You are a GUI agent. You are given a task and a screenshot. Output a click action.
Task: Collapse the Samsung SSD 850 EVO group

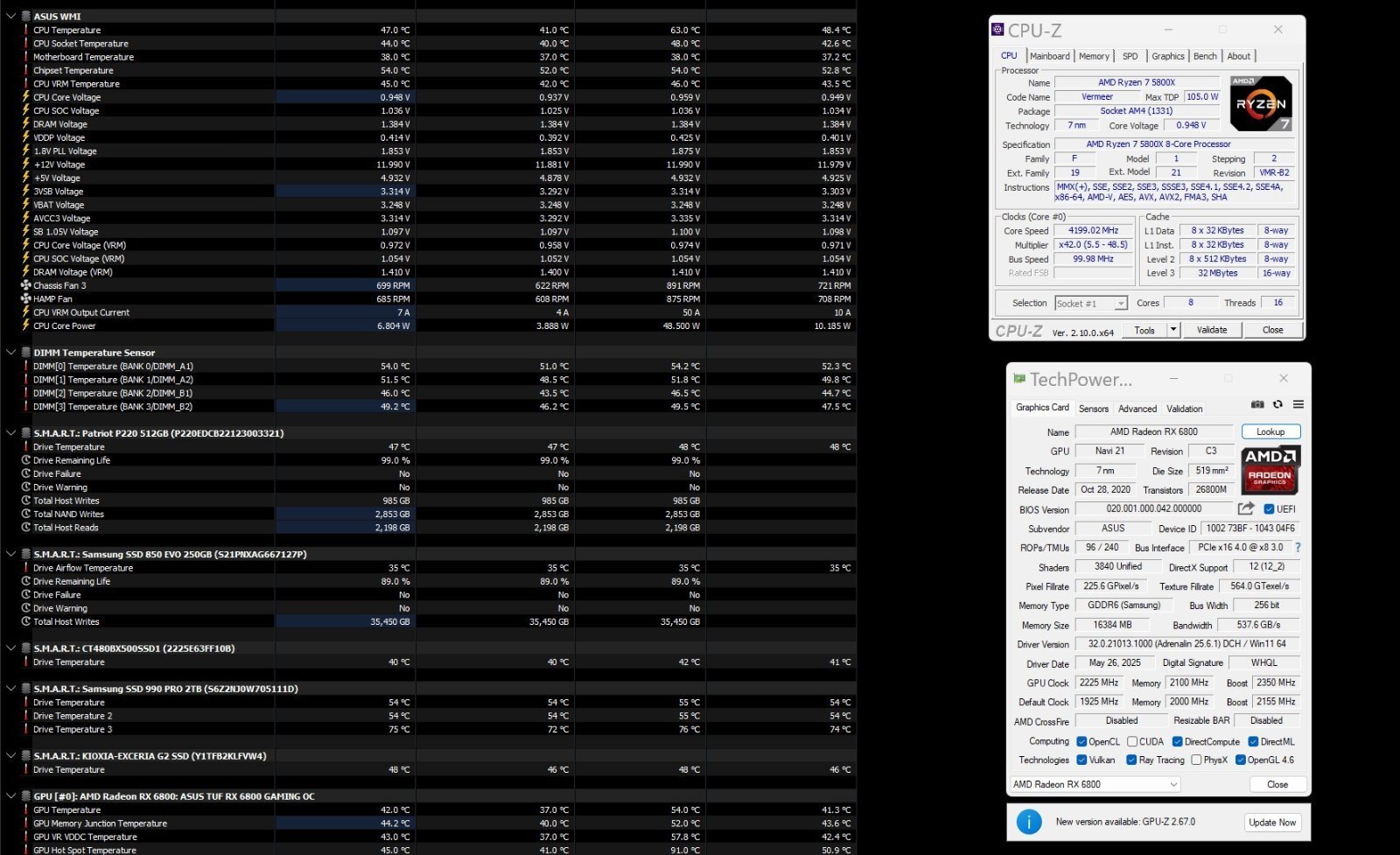pyautogui.click(x=10, y=554)
